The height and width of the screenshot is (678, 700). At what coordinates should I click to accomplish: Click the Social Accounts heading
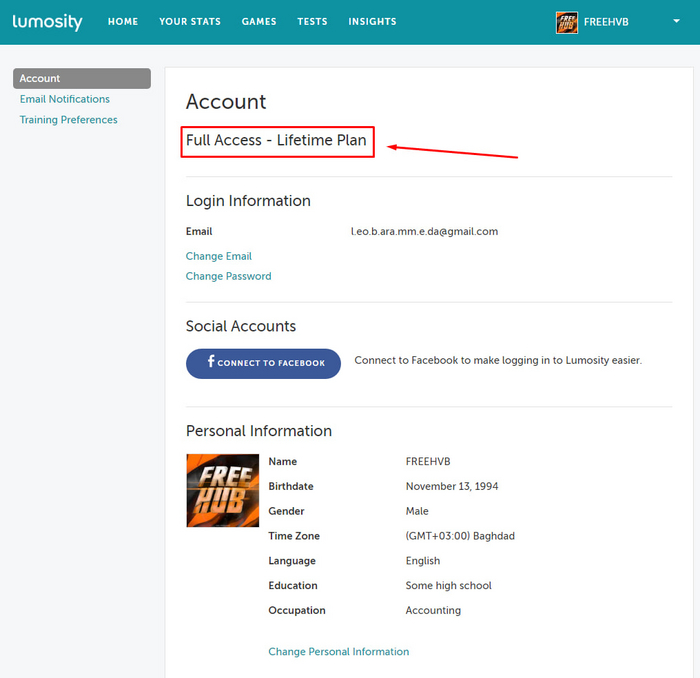(x=241, y=326)
